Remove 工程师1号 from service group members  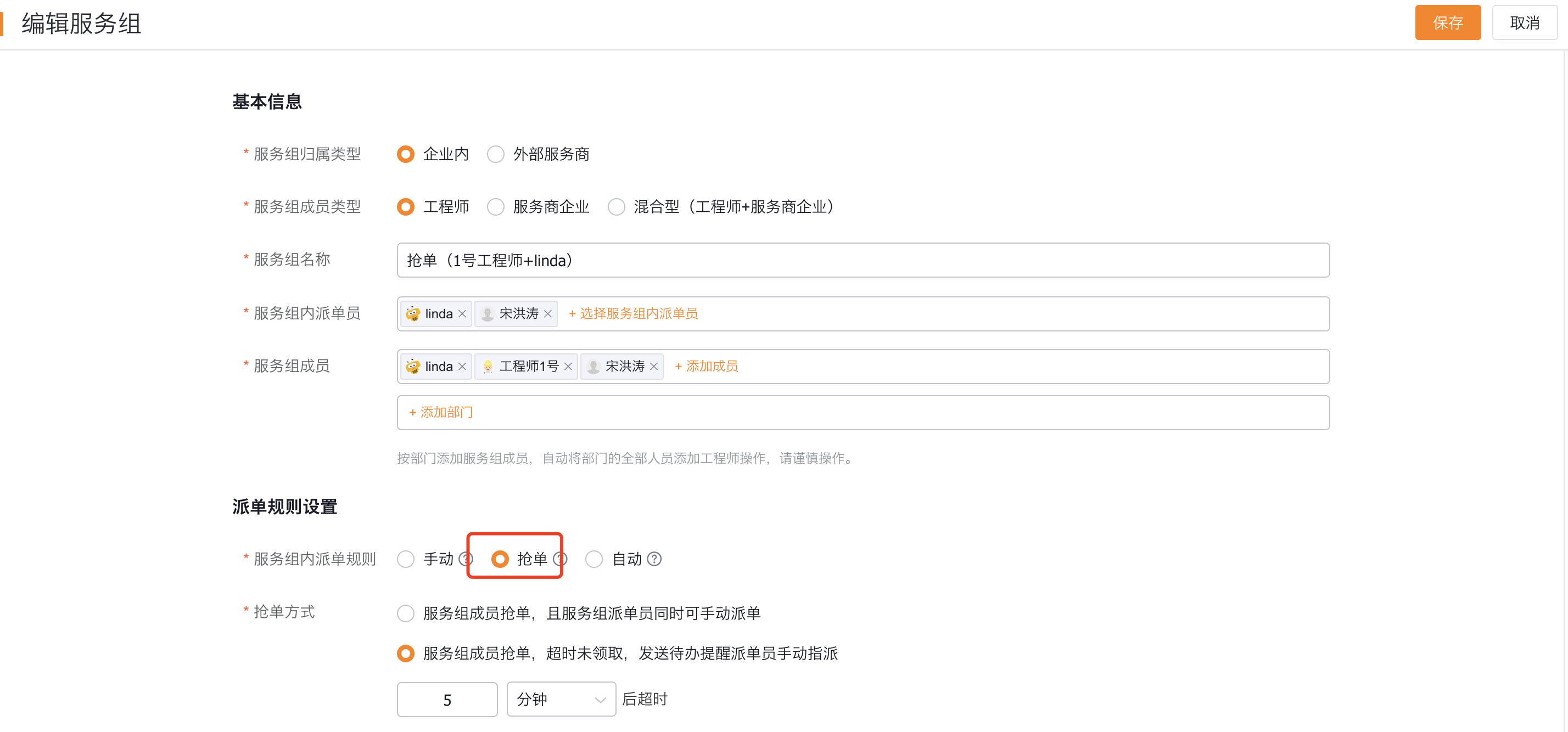click(x=568, y=367)
